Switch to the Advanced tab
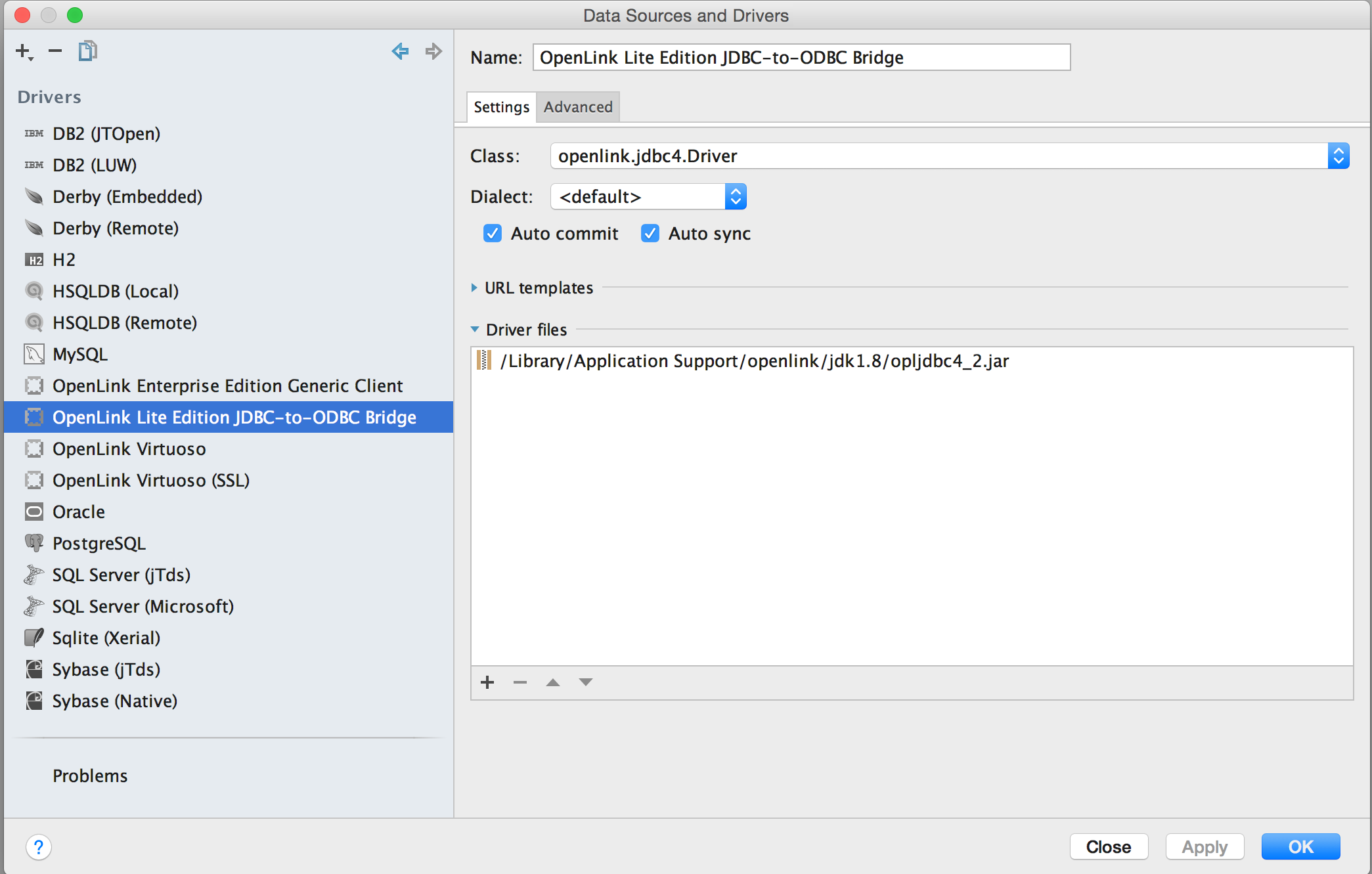This screenshot has width=1372, height=874. coord(578,107)
